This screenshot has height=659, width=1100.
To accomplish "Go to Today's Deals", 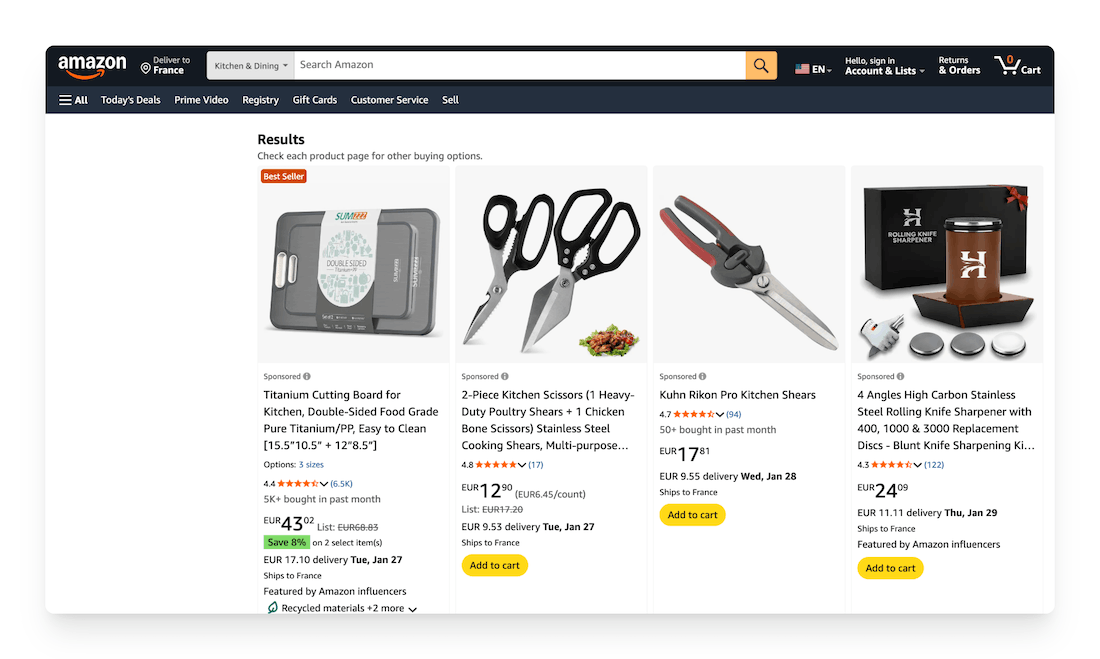I will click(x=130, y=100).
